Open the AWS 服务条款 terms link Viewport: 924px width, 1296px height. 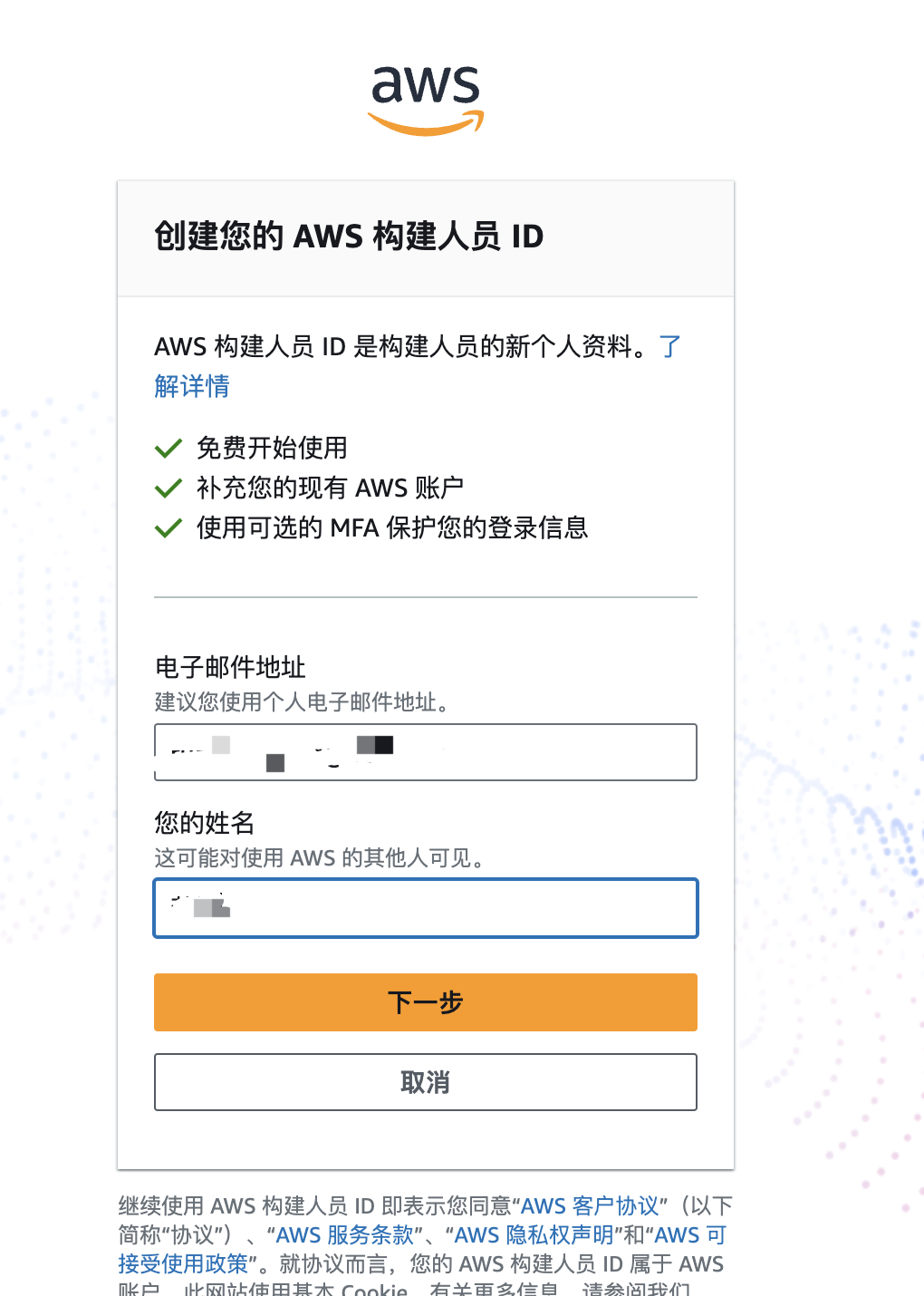point(349,1234)
